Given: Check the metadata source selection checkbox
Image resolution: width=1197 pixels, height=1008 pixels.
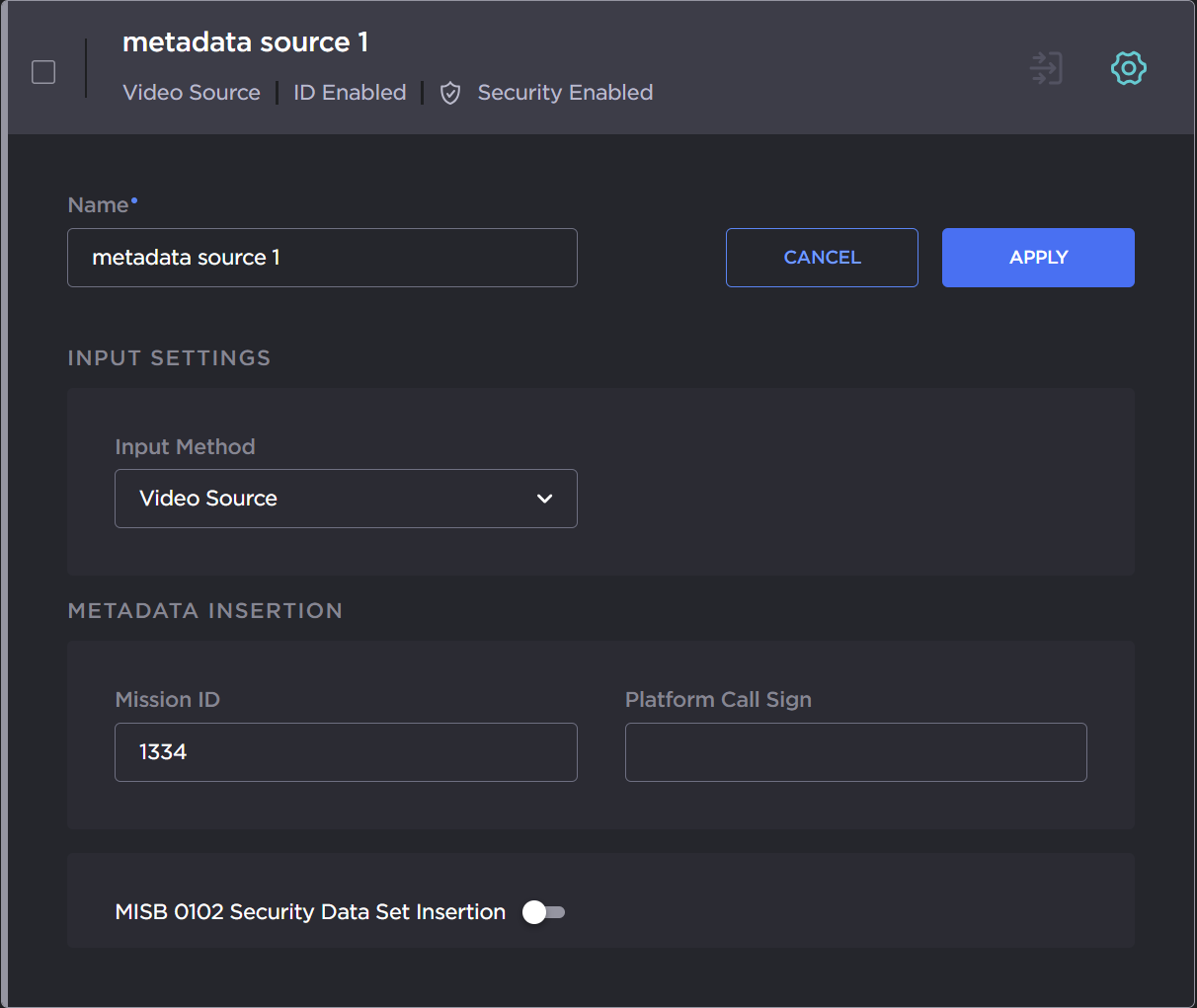Looking at the screenshot, I should 43,71.
